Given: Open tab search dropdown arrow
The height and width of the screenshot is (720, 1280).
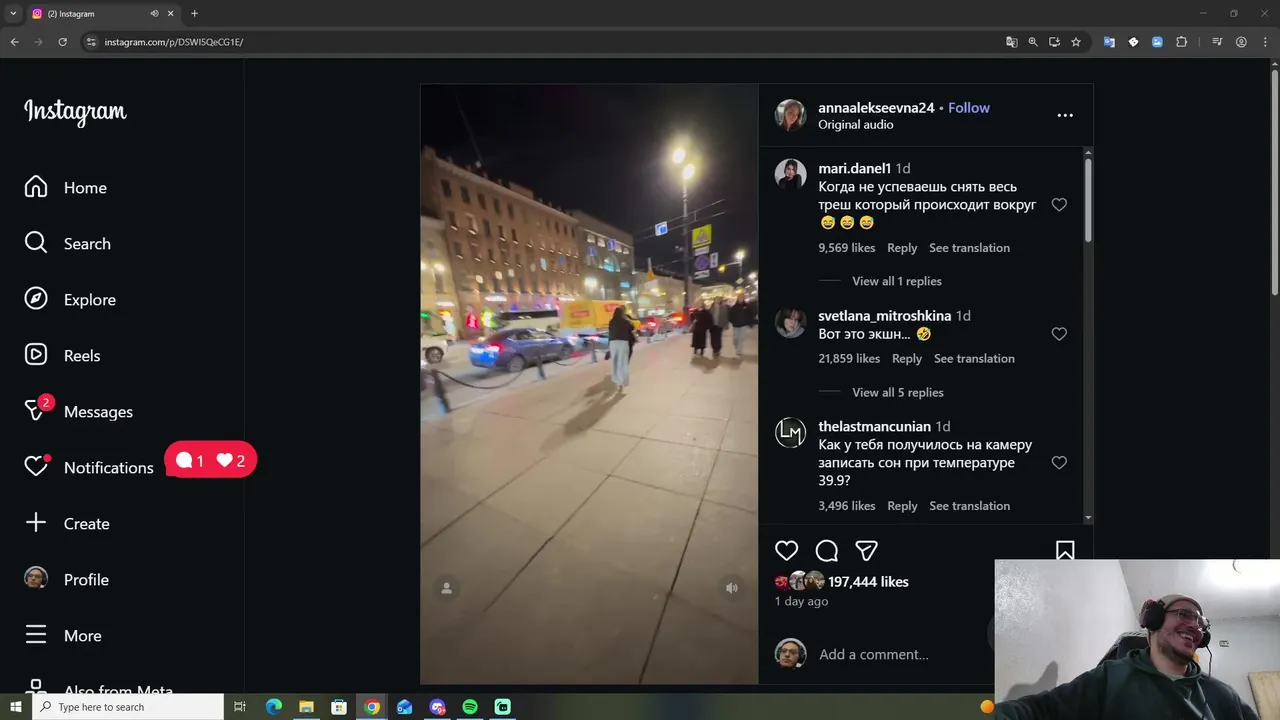Looking at the screenshot, I should pyautogui.click(x=13, y=14).
